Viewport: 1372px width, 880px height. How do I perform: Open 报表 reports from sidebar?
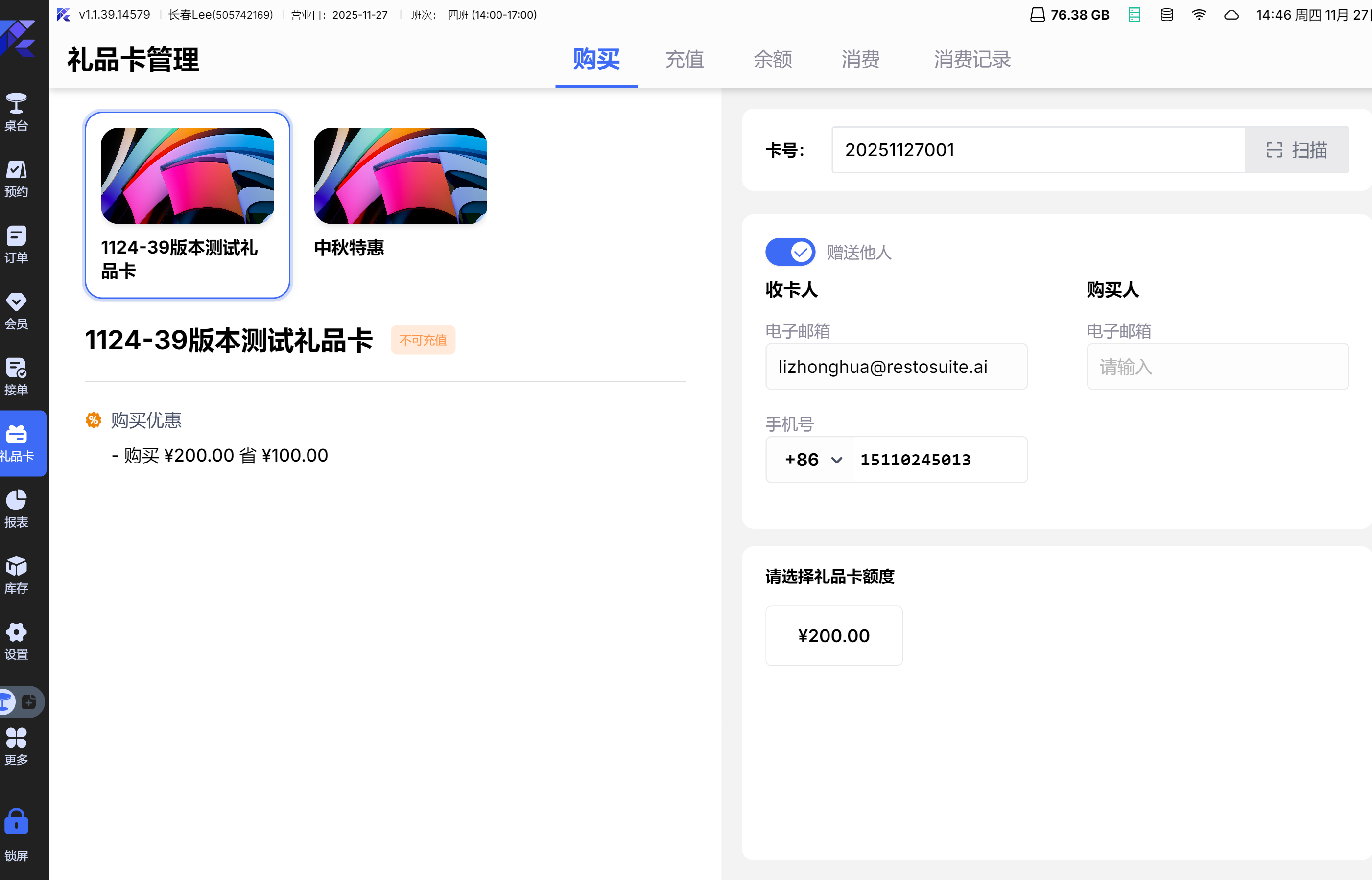(x=16, y=509)
